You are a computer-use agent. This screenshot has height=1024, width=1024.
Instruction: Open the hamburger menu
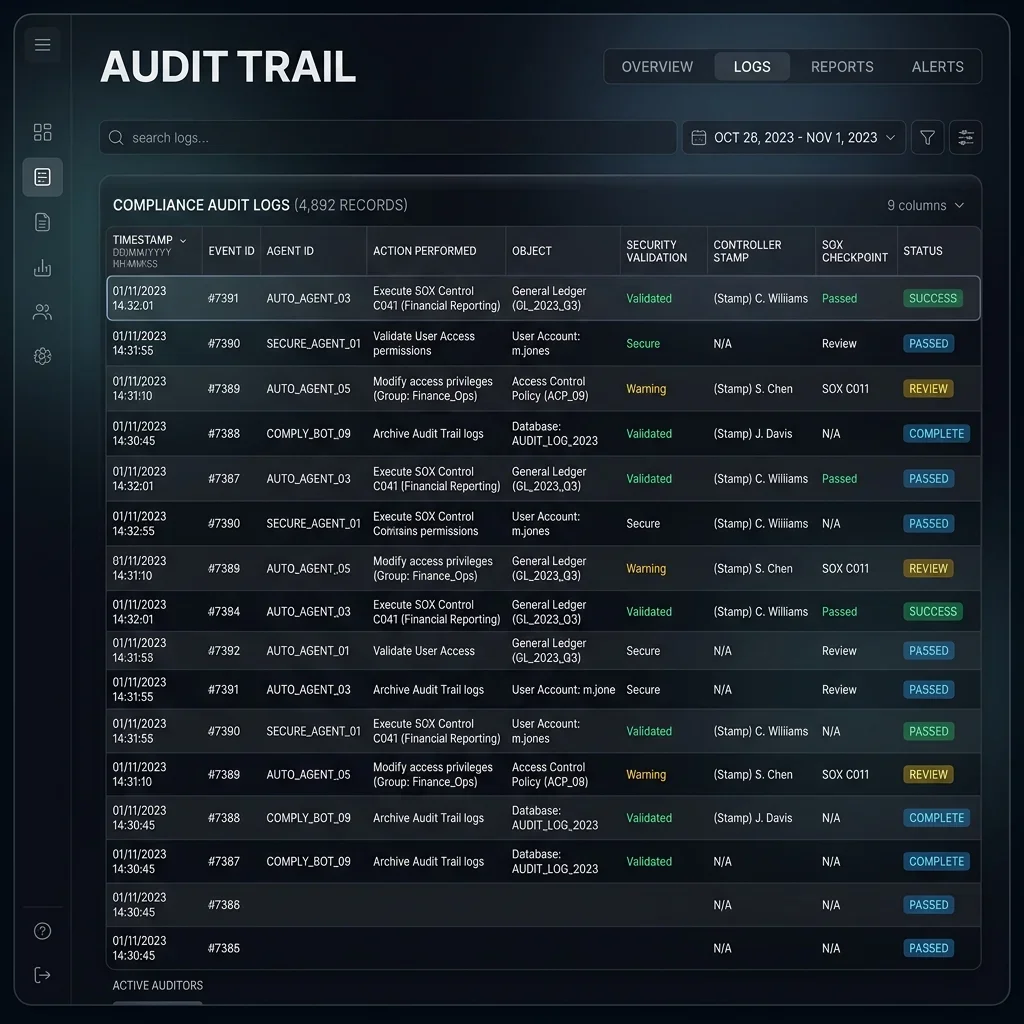pos(42,44)
